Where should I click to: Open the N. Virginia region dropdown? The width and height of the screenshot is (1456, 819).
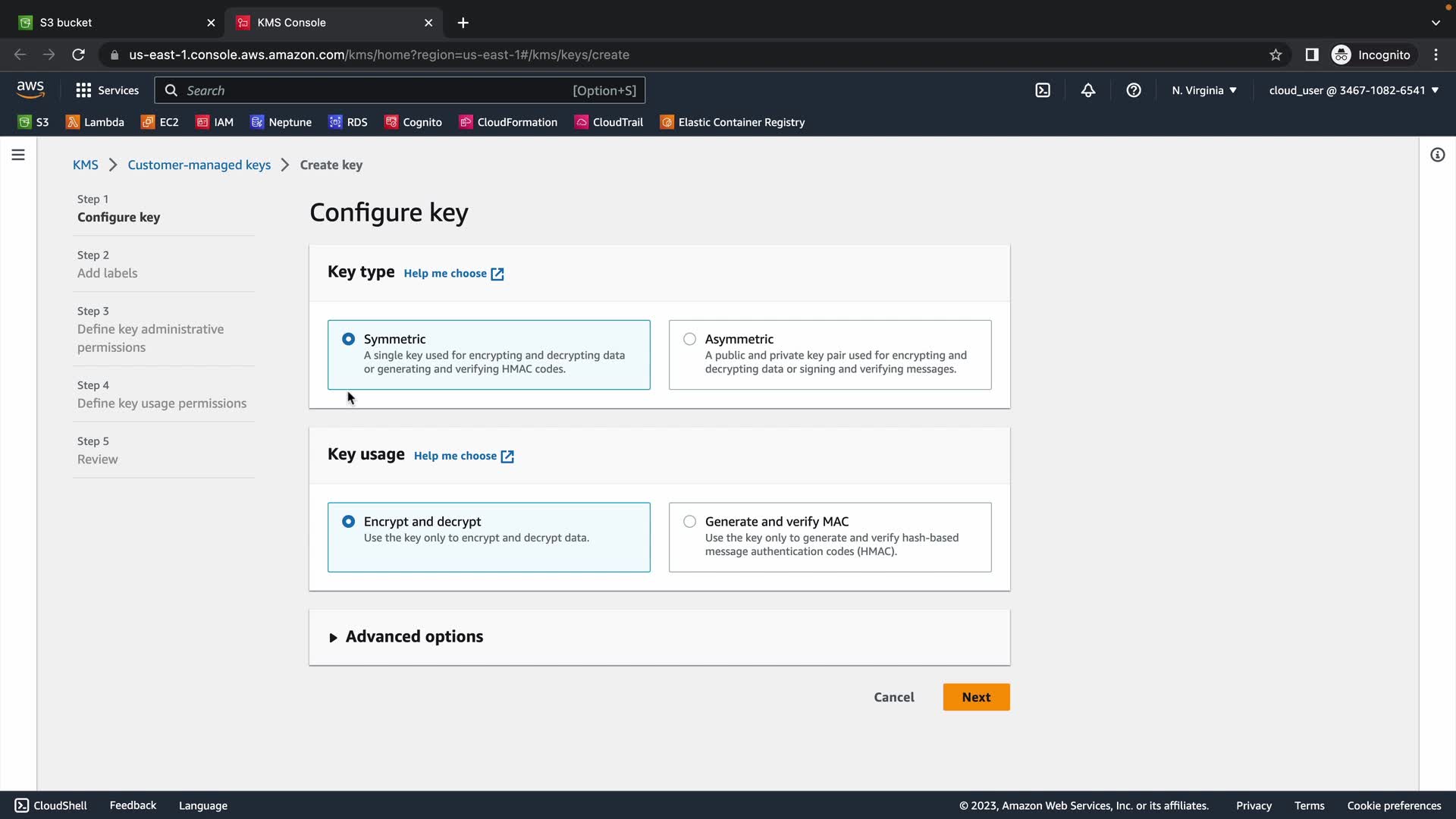[x=1203, y=90]
